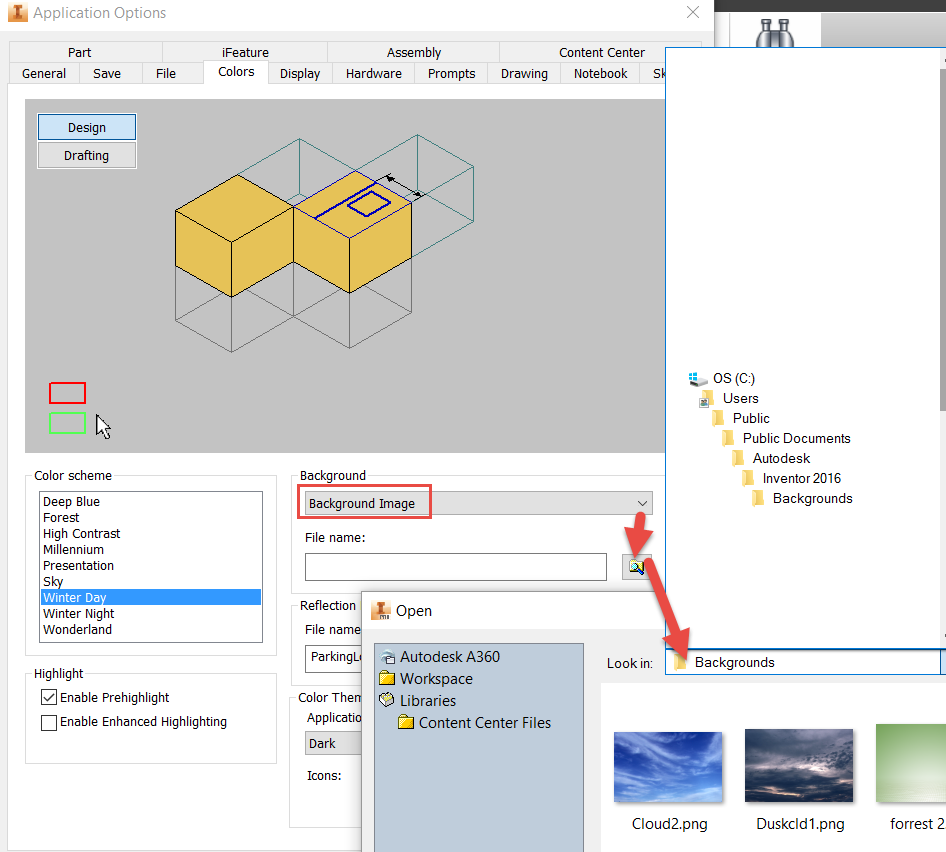This screenshot has width=946, height=852.
Task: Open the Look in Backgrounds dropdown
Action: click(x=805, y=663)
